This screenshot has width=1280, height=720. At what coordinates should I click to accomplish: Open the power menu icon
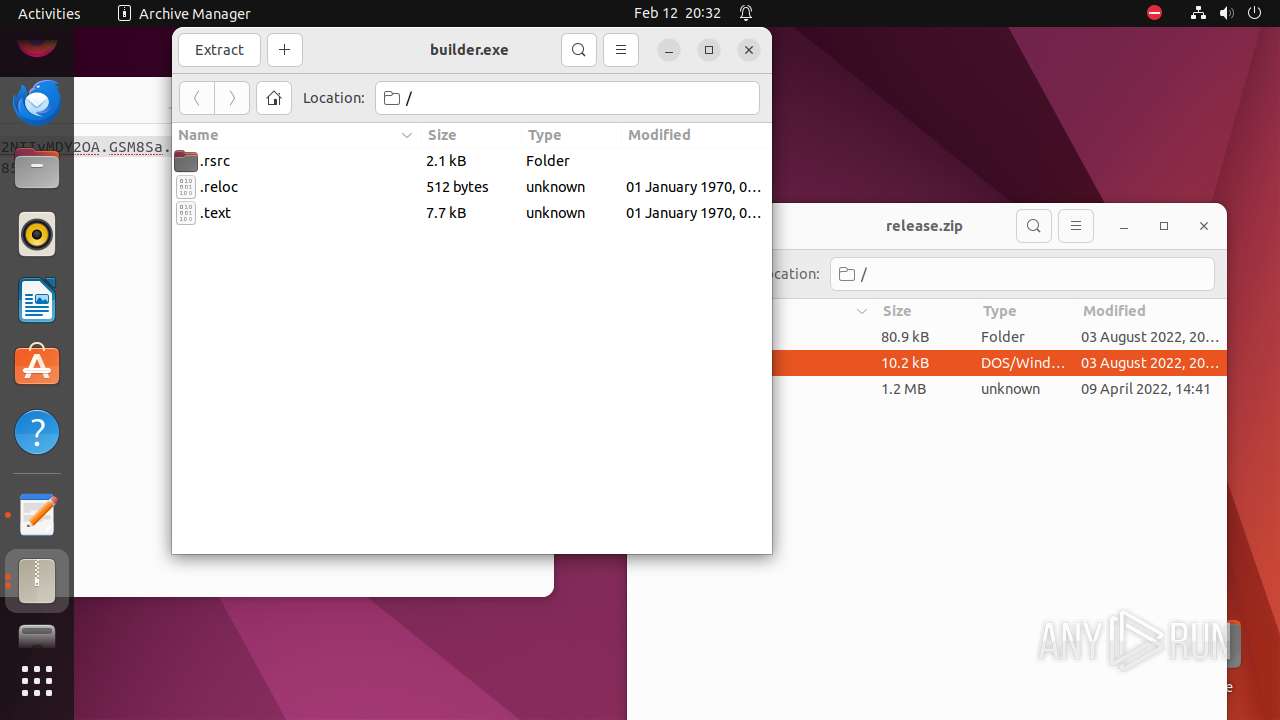[x=1254, y=13]
